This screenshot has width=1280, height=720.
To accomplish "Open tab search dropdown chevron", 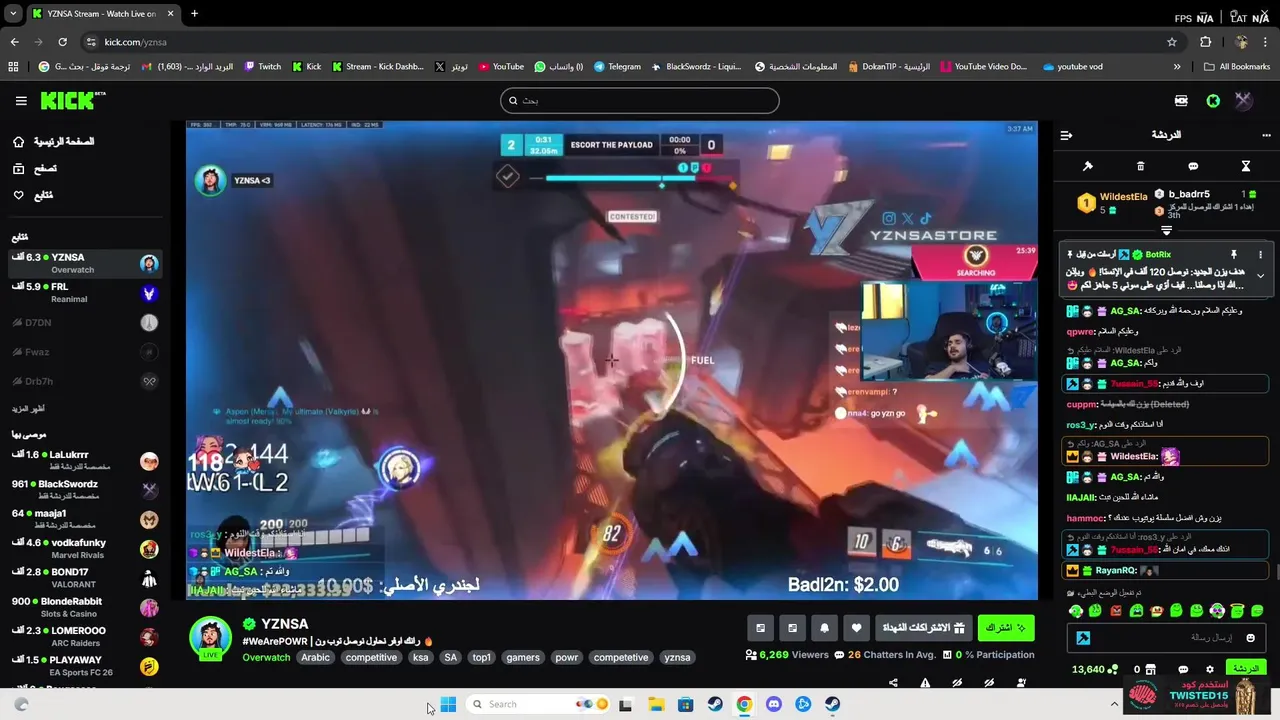I will pos(13,14).
